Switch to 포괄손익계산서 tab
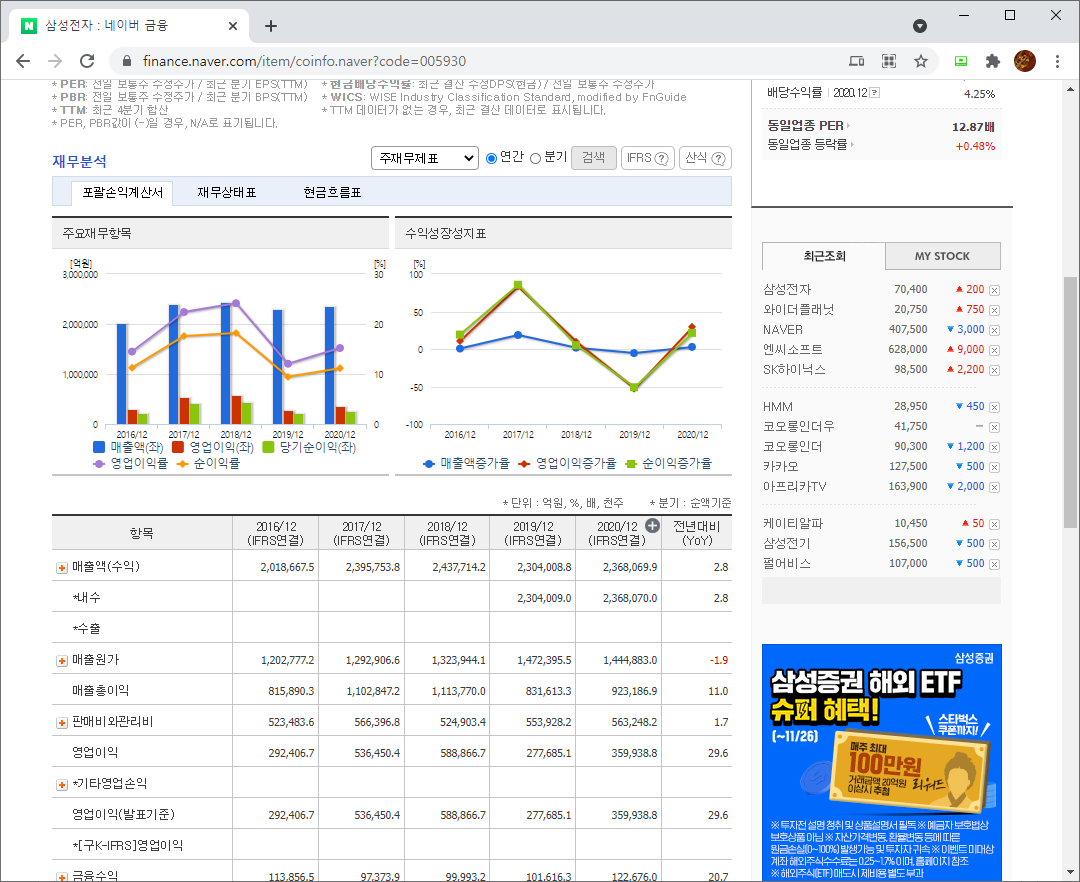Screen dimensions: 1080x882 pyautogui.click(x=123, y=193)
